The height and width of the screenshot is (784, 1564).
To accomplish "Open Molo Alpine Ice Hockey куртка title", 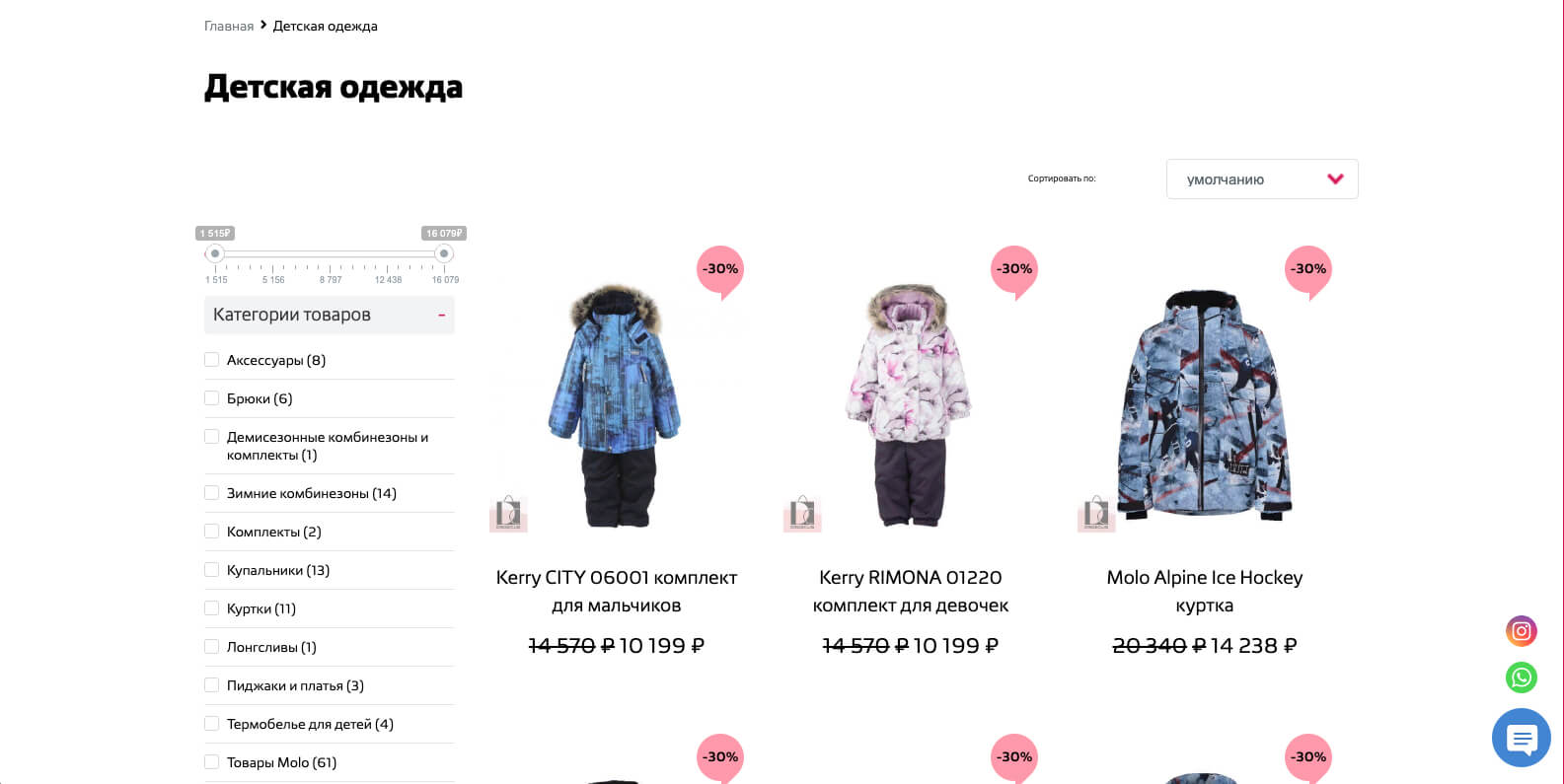I will coord(1205,591).
